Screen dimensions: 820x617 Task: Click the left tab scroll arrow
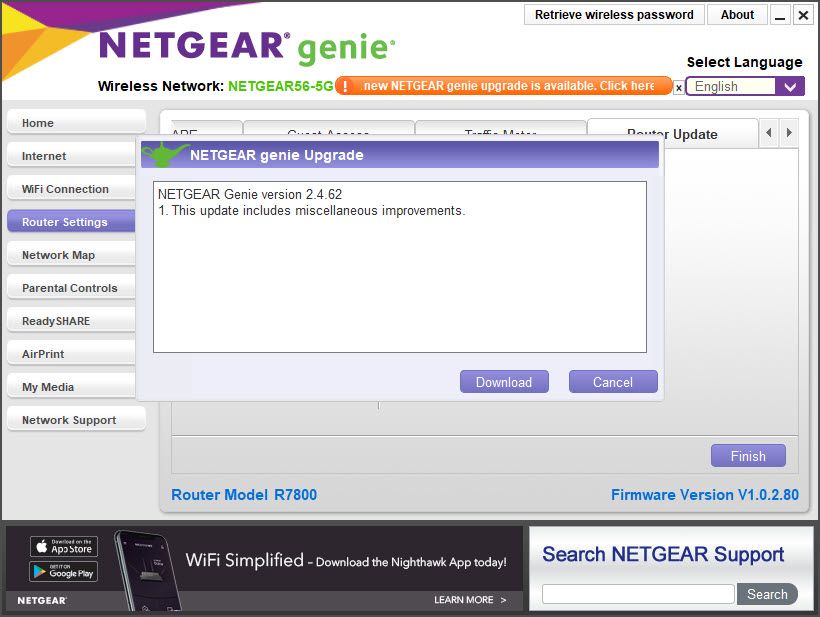771,131
